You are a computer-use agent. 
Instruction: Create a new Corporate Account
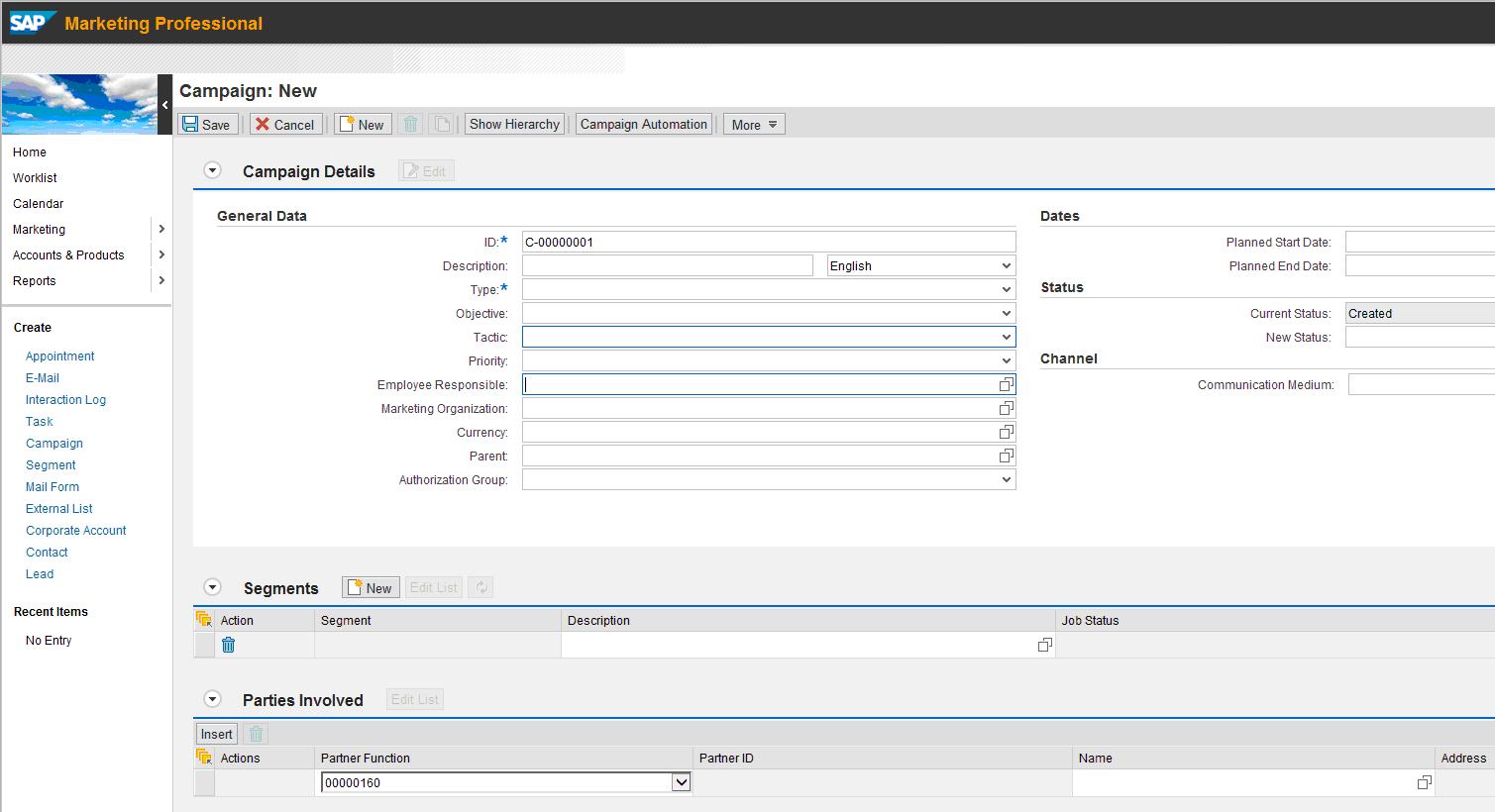(x=76, y=530)
